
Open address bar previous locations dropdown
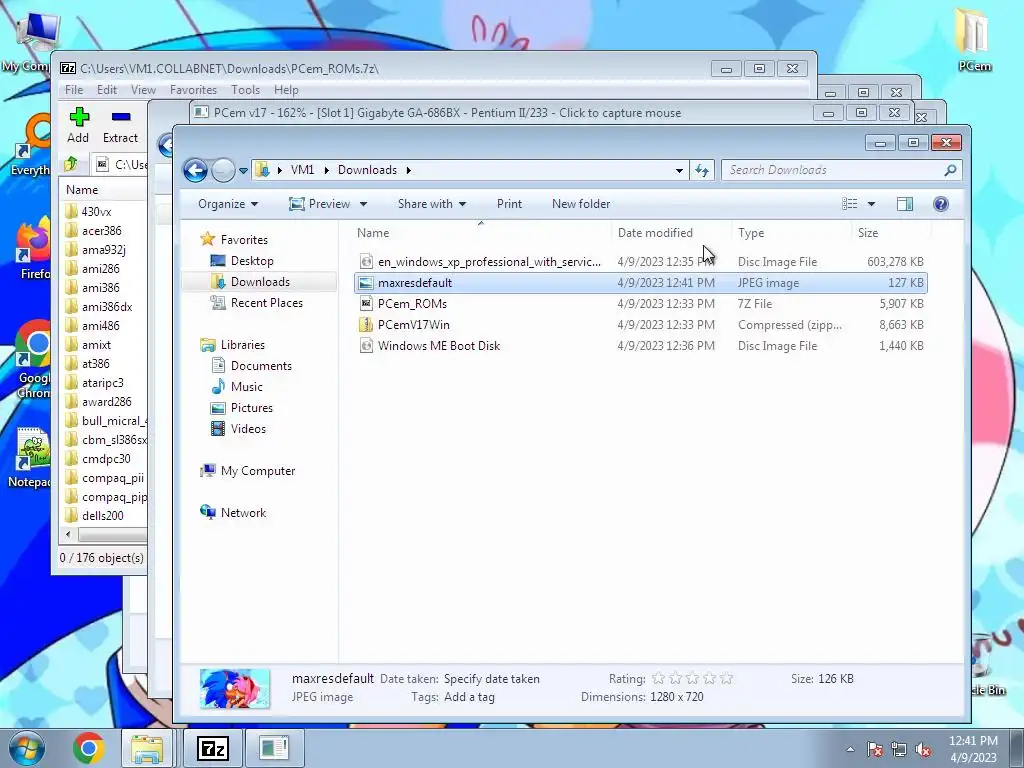coord(679,170)
